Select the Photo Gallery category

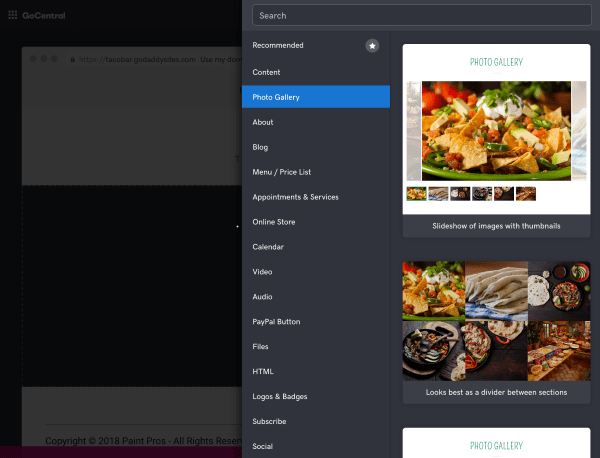pos(316,97)
